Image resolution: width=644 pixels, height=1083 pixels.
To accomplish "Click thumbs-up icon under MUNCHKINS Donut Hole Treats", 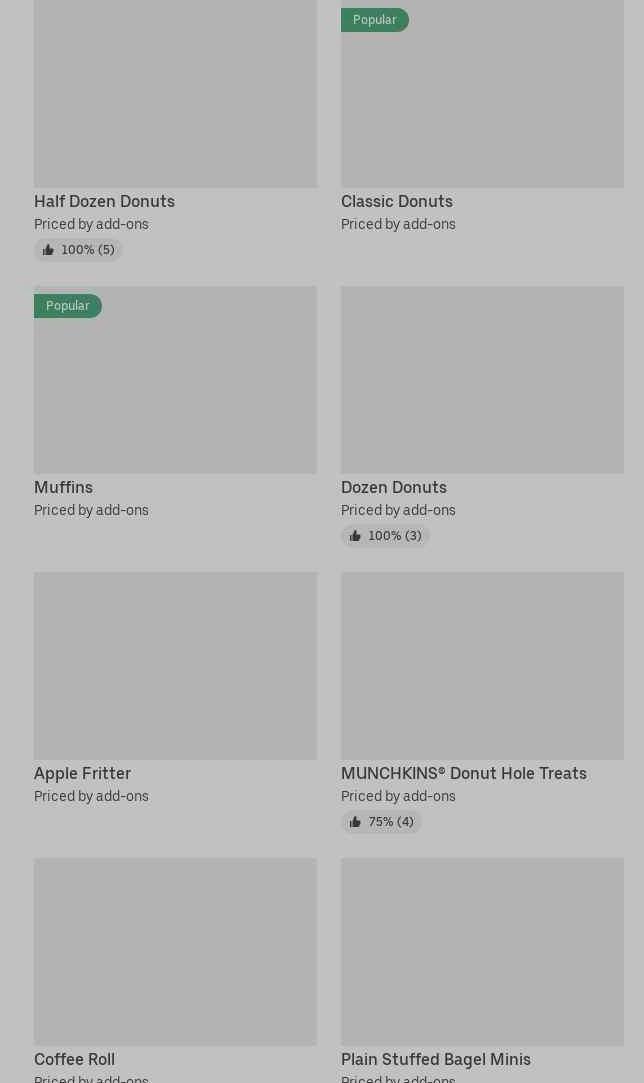I will 355,822.
